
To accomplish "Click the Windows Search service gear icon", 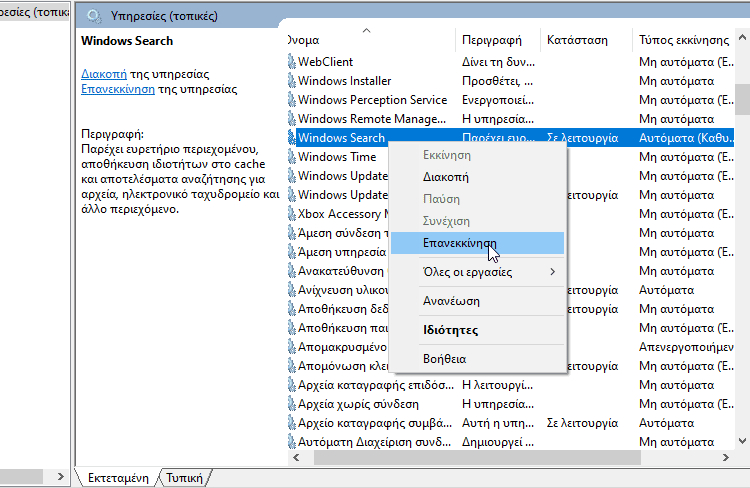I will click(292, 138).
